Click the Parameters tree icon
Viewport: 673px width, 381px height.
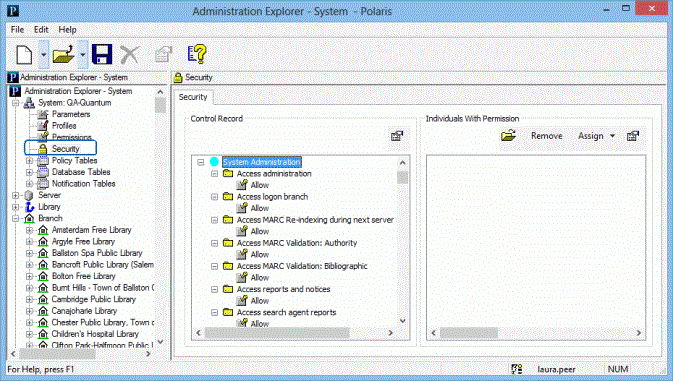[x=42, y=114]
